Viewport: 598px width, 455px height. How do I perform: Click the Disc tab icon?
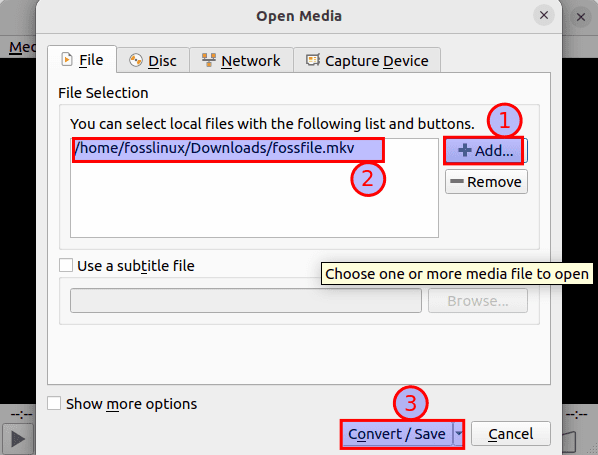point(136,60)
